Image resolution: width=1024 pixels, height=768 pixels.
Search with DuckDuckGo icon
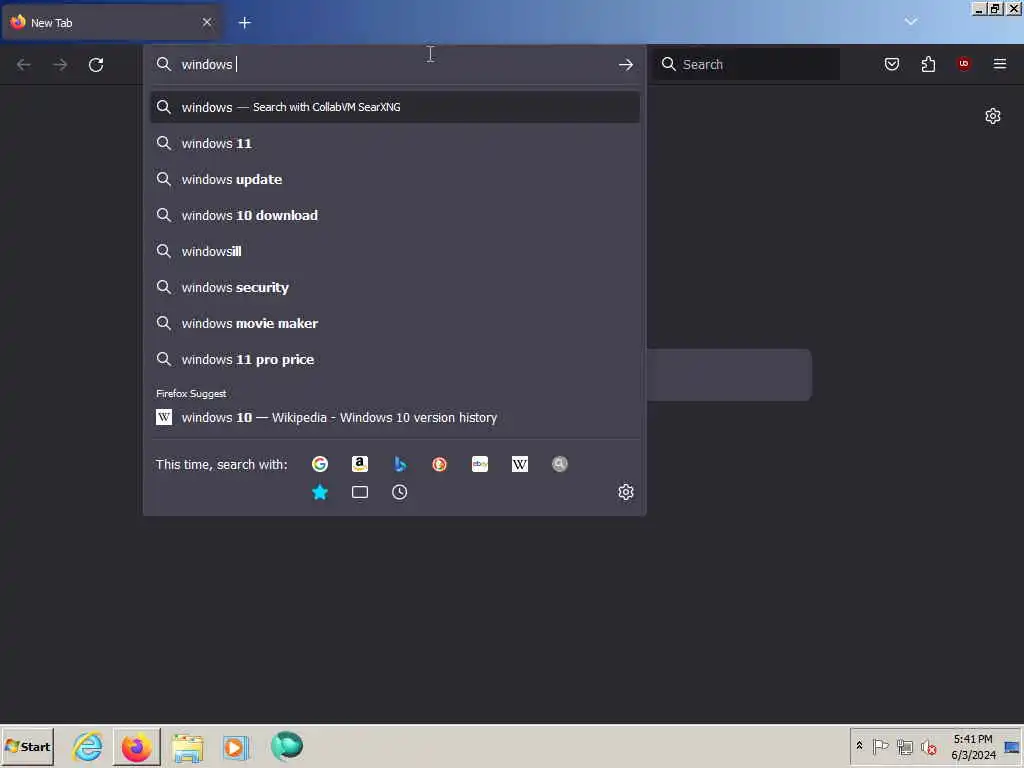[x=440, y=464]
